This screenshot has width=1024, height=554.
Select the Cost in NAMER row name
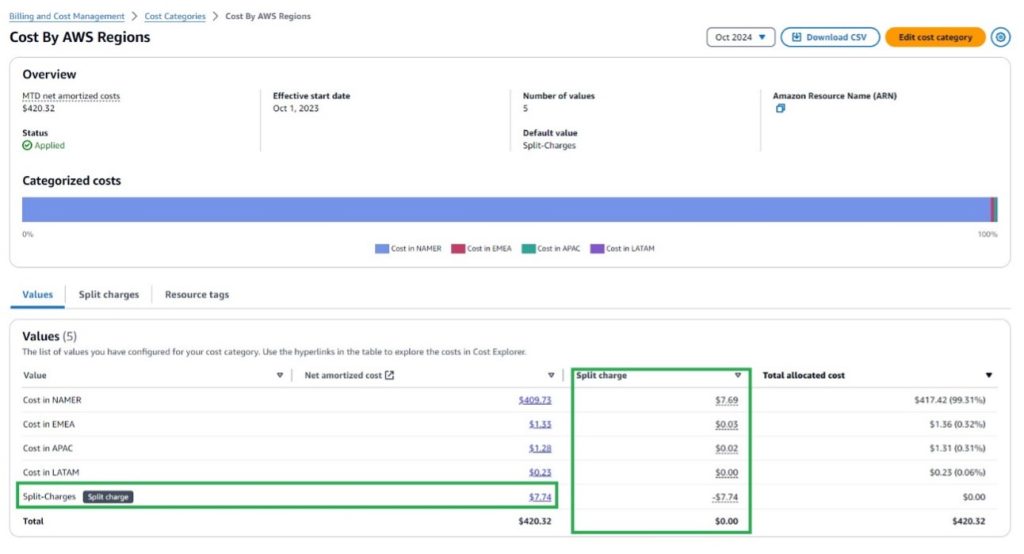(x=52, y=400)
